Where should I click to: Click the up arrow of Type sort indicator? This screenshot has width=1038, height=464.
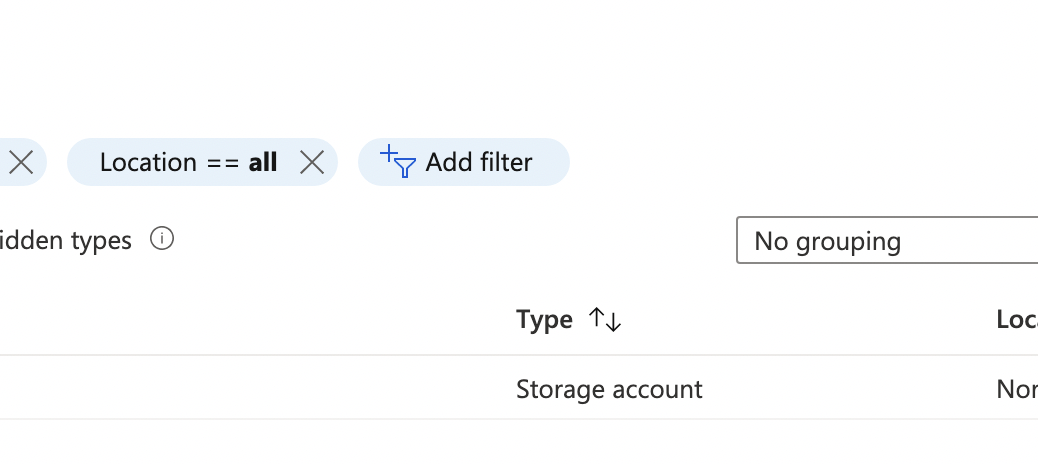coord(597,318)
